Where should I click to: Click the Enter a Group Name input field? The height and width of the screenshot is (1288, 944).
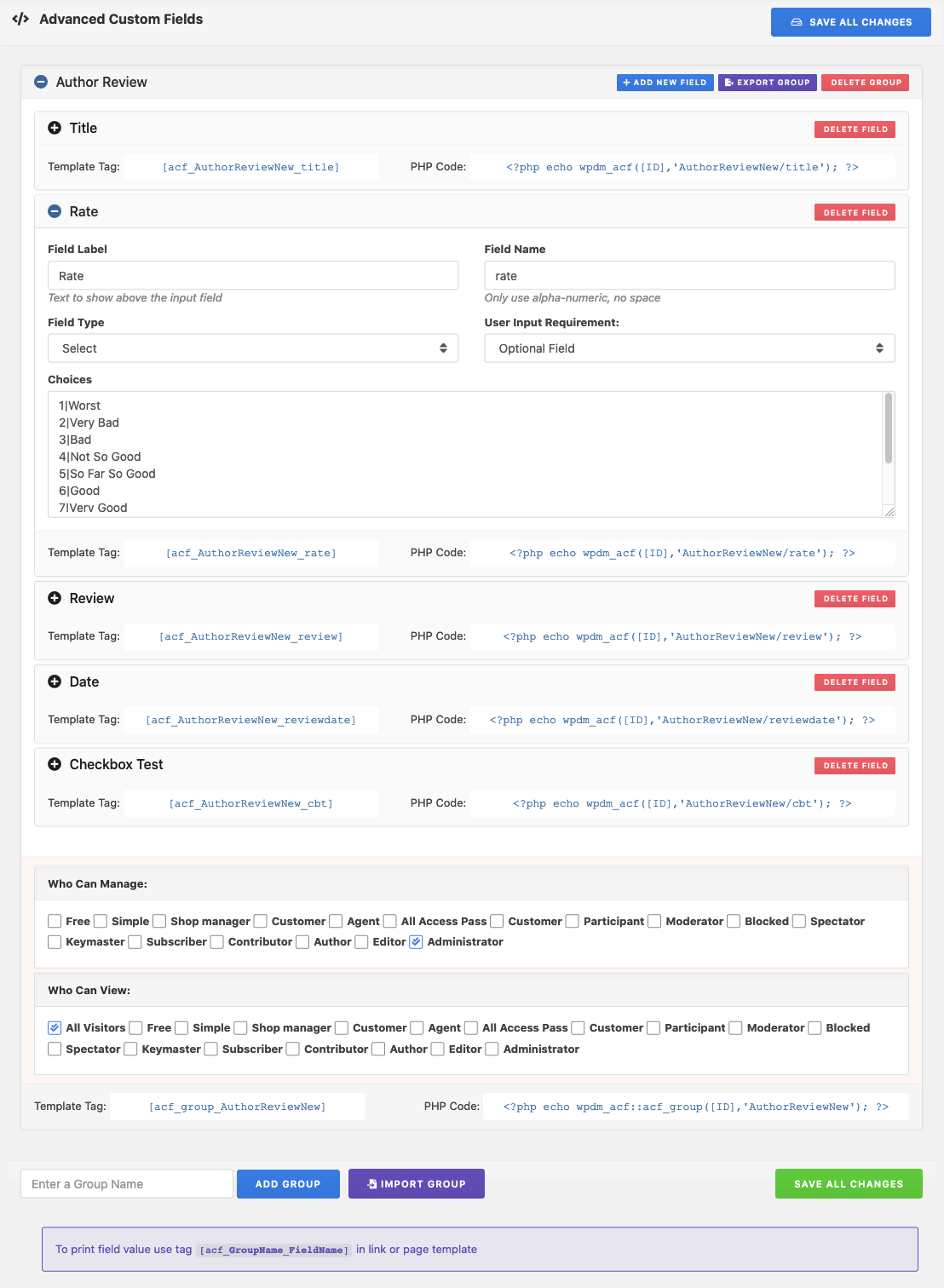pyautogui.click(x=126, y=1183)
